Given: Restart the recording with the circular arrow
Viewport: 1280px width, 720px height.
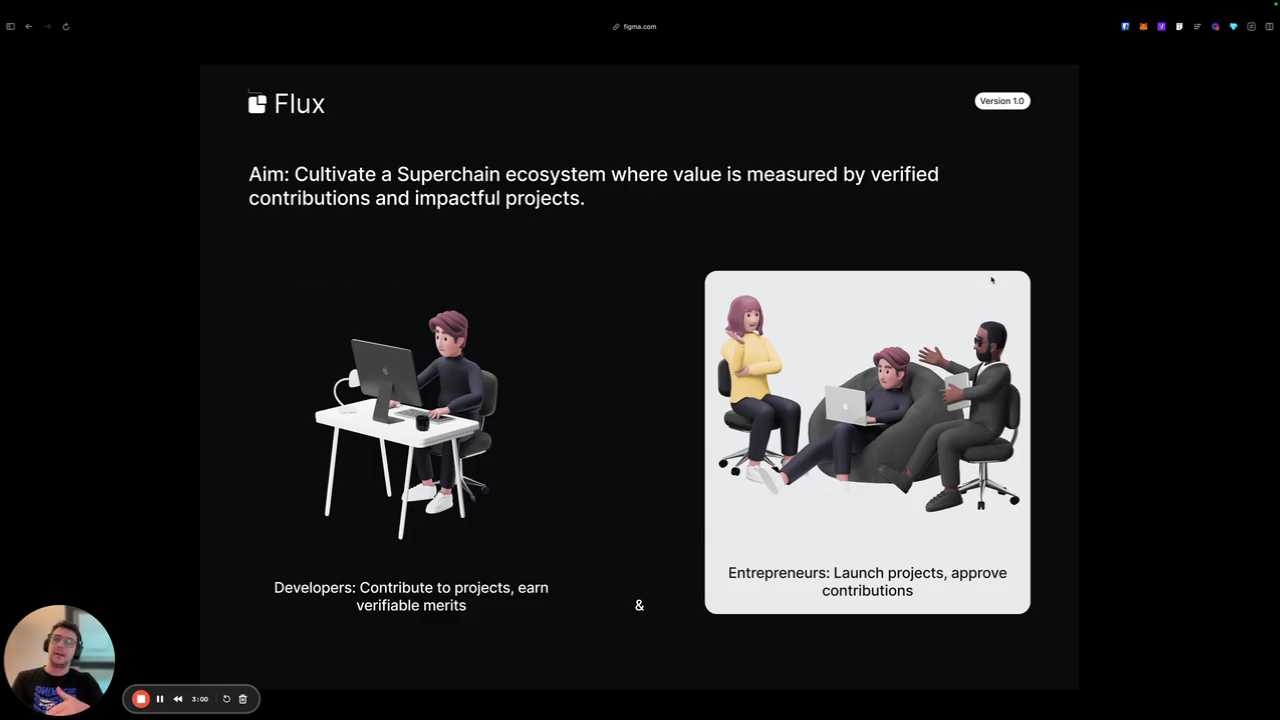Looking at the screenshot, I should [226, 699].
